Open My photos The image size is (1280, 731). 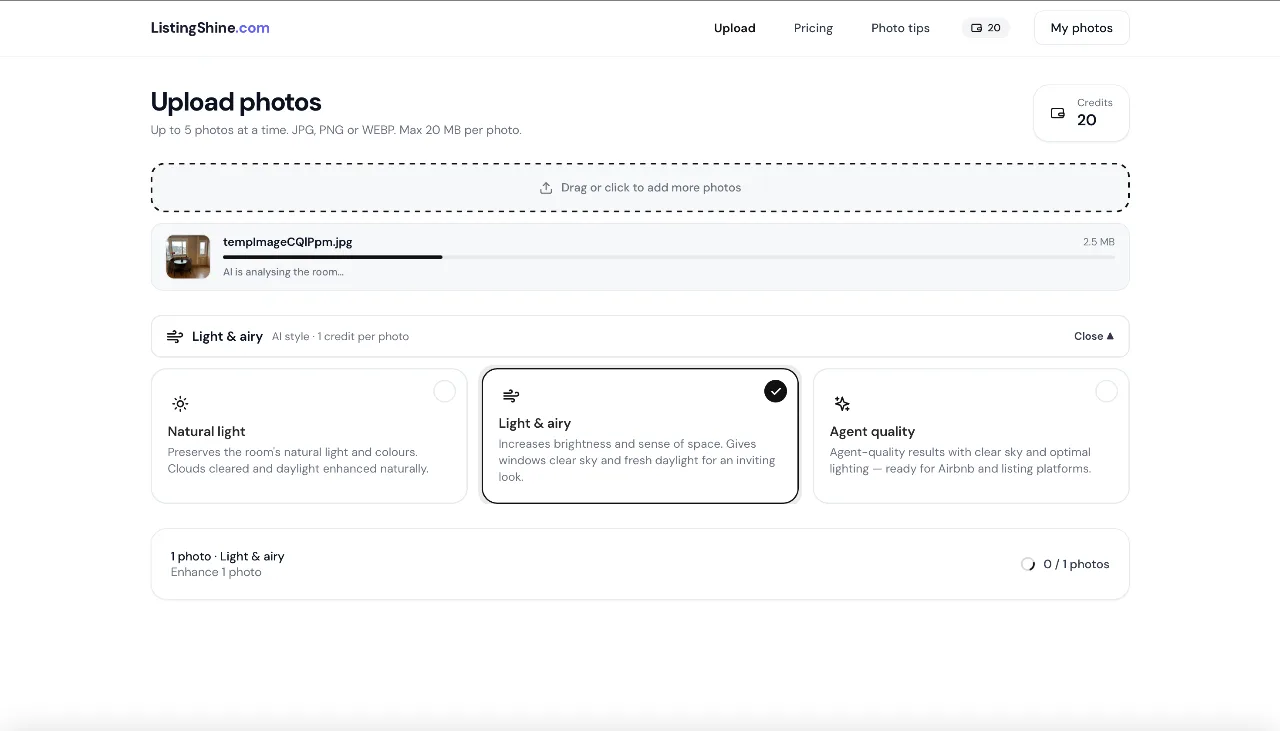pyautogui.click(x=1081, y=28)
